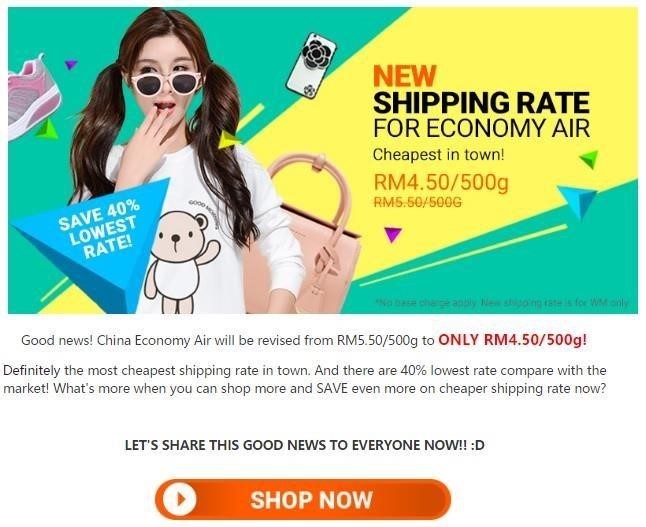Viewport: 646px width, 527px height.
Task: Click the pink sneaker image
Action: [x=34, y=98]
